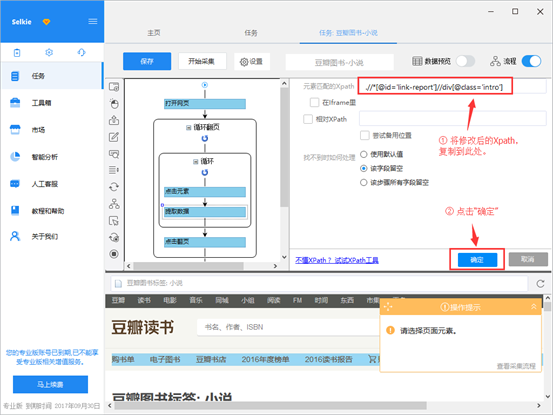Select the 点击翻页 workflow step
This screenshot has height=415, width=553.
pyautogui.click(x=205, y=242)
